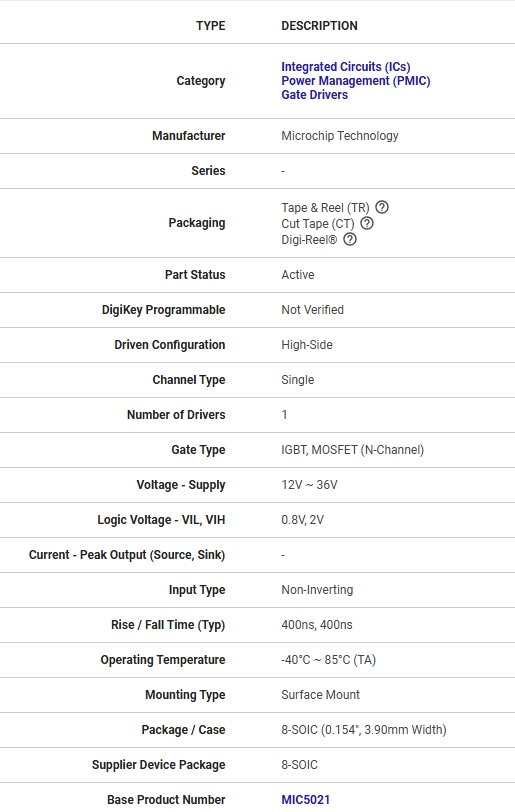Viewport: 515px width, 812px height.
Task: Click the question mark icon beside Digi-Reel®
Action: click(x=350, y=239)
